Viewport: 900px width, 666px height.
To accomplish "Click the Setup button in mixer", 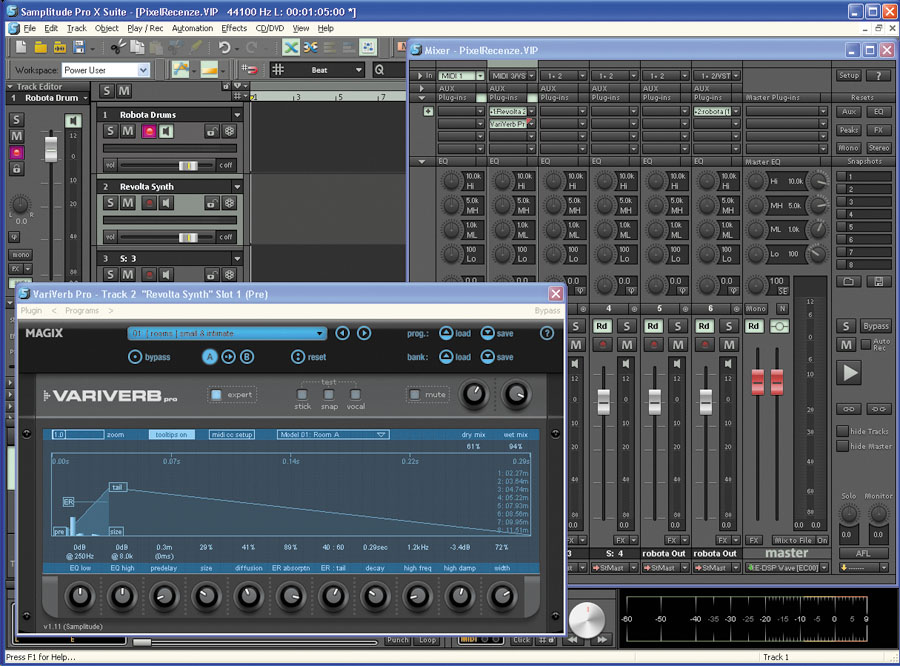I will coord(848,75).
